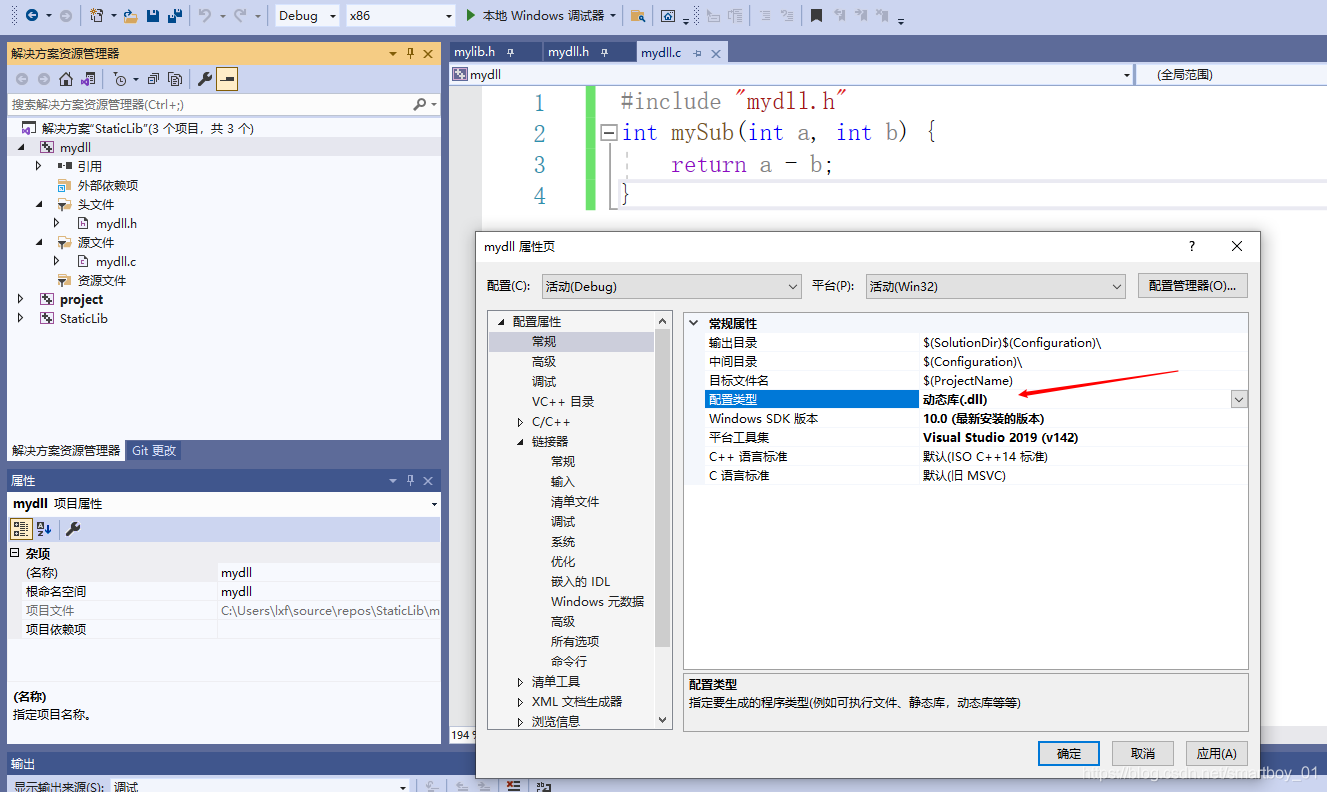
Task: Toggle the Preview Selected Items button
Action: [x=227, y=79]
